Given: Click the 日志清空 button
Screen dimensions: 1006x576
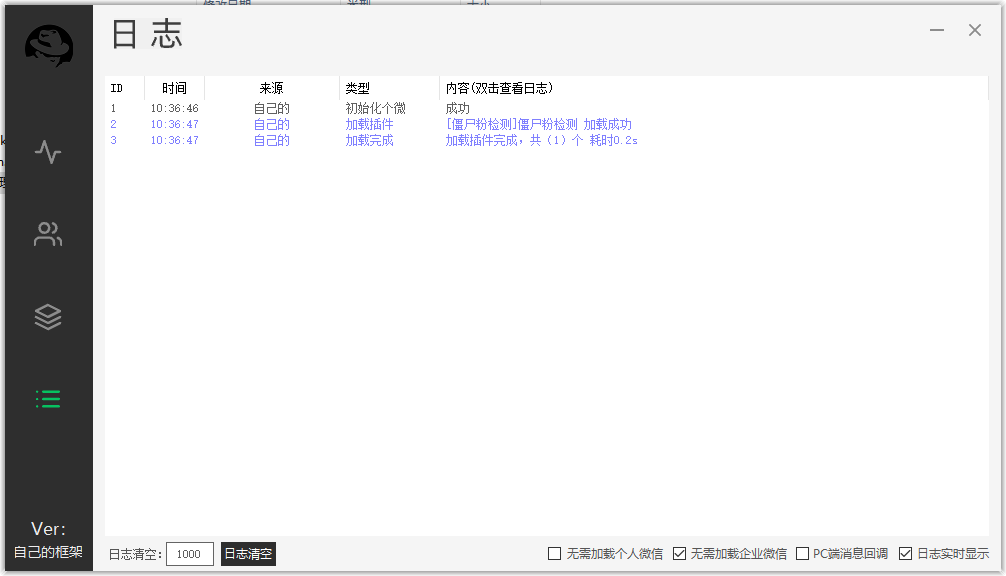Looking at the screenshot, I should 248,554.
